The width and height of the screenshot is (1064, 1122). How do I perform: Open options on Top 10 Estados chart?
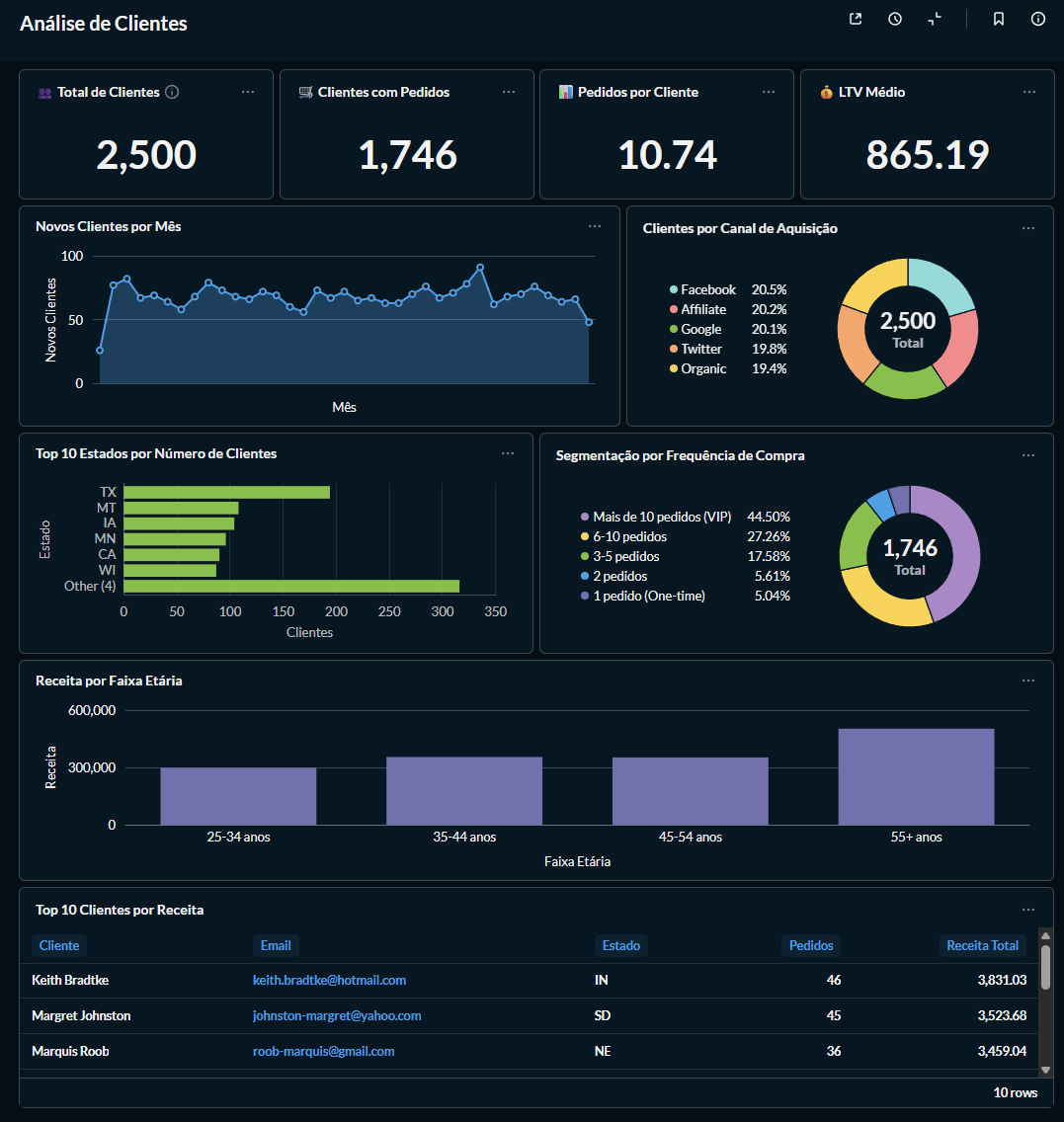[508, 452]
